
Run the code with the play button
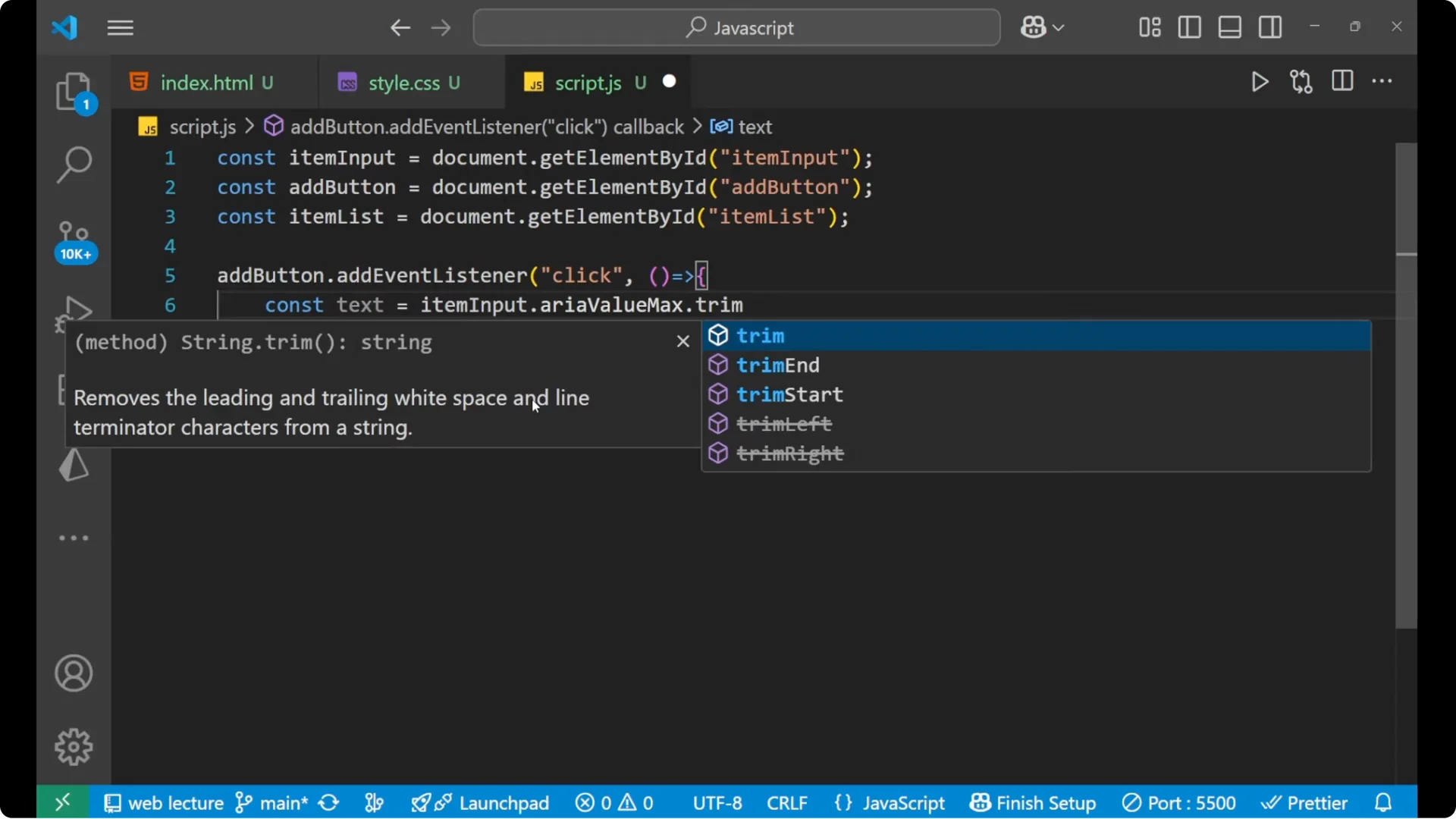coord(1260,81)
